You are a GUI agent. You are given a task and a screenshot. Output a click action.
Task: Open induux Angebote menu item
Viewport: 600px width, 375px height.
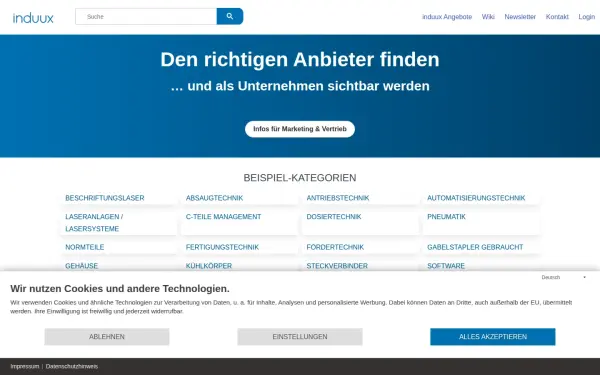click(447, 17)
